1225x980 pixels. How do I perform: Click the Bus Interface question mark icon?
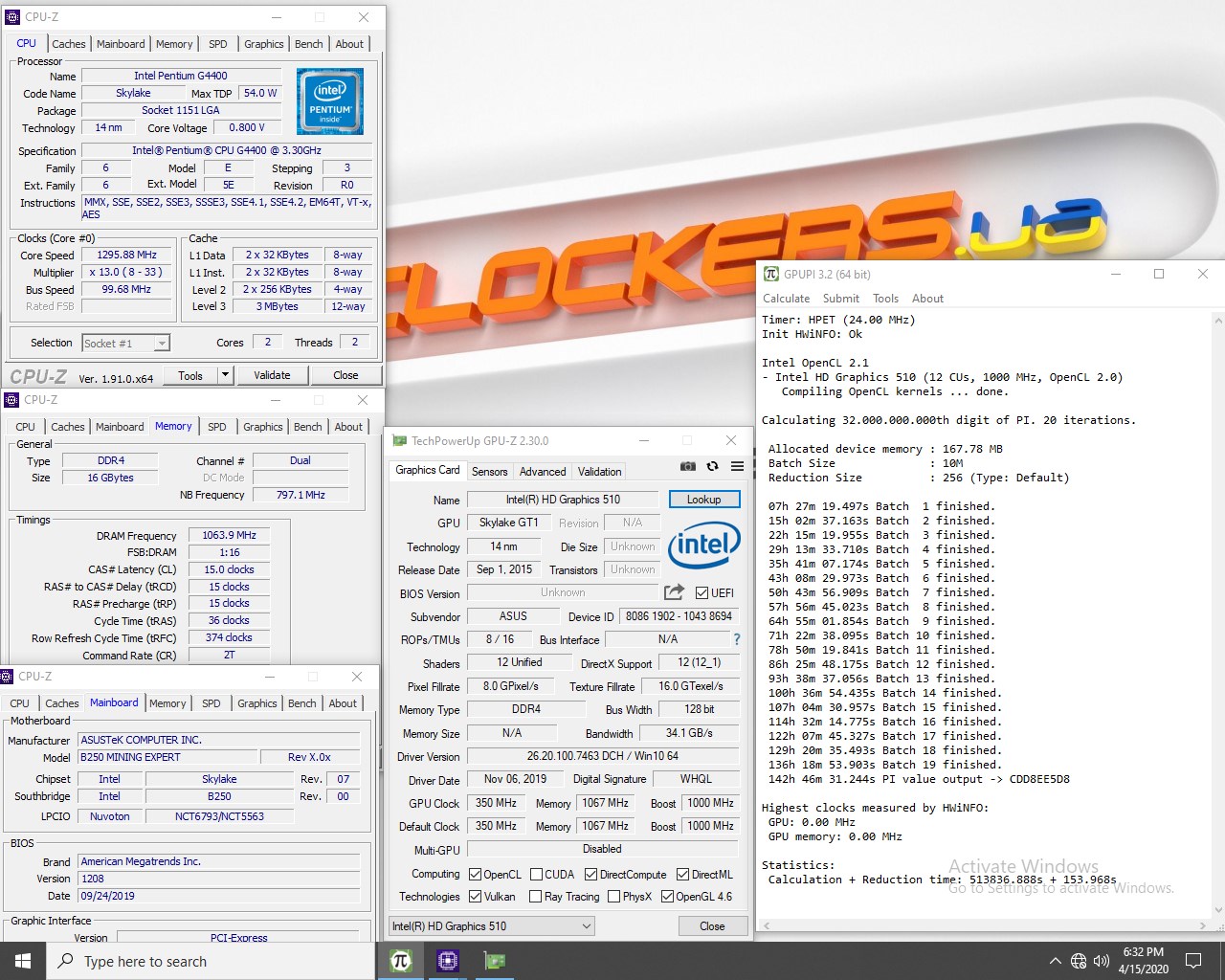coord(736,639)
